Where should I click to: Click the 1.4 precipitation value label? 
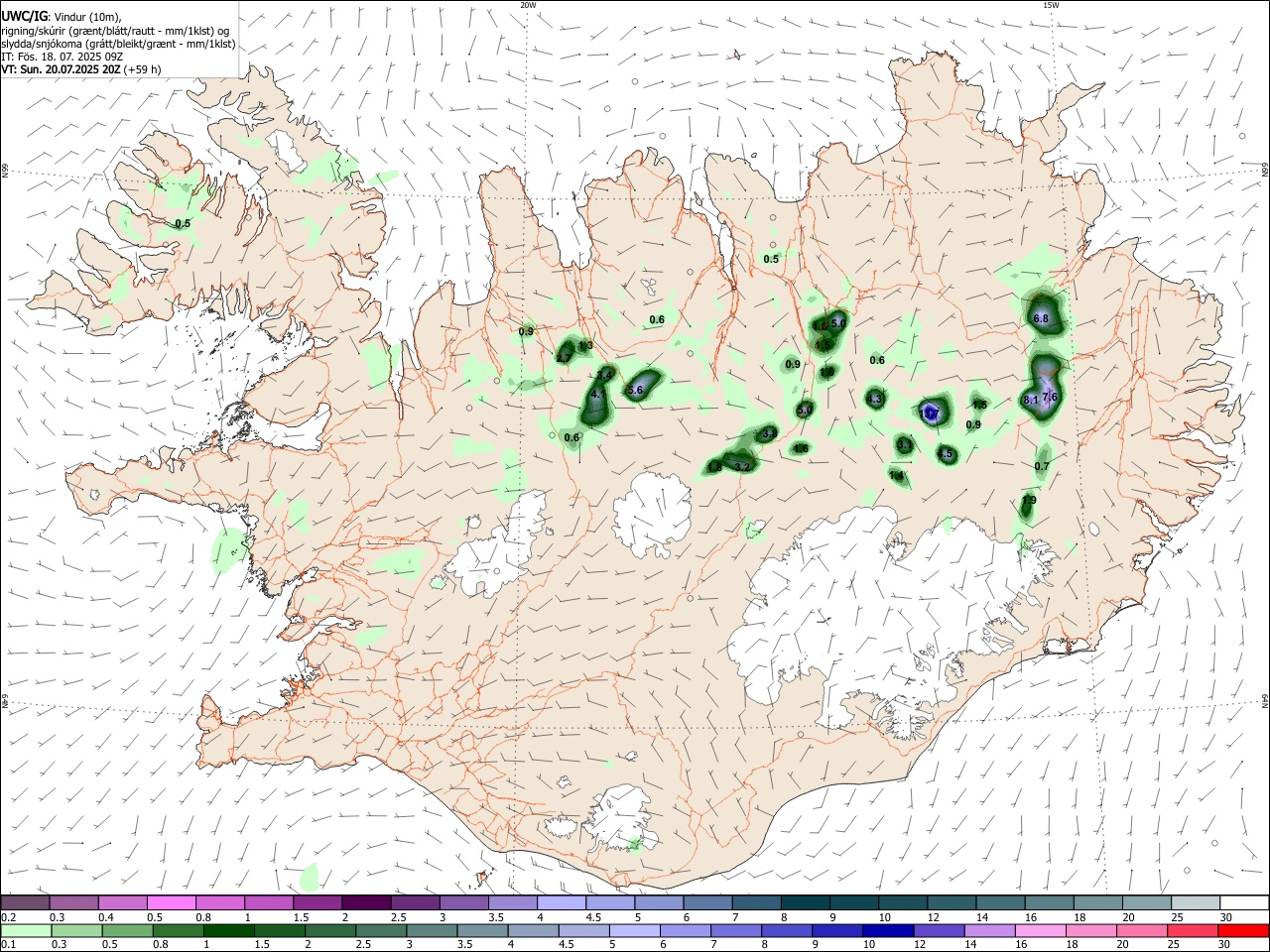click(x=897, y=476)
